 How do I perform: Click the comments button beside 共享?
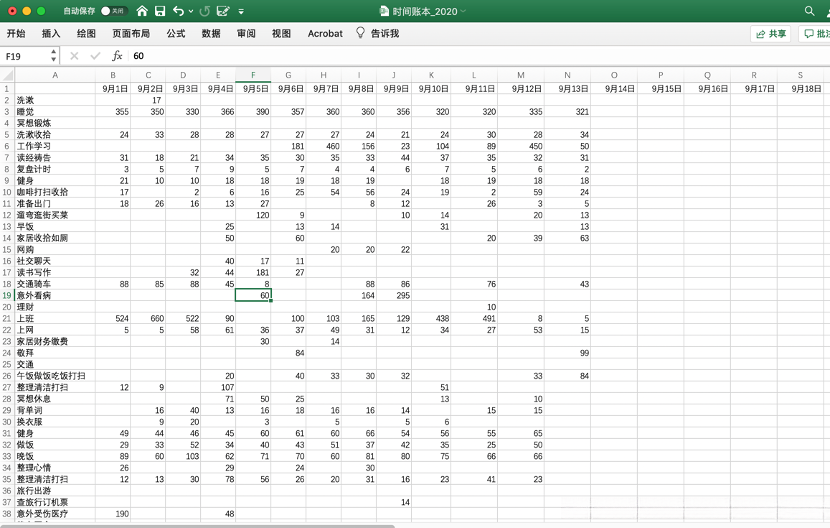click(x=815, y=34)
